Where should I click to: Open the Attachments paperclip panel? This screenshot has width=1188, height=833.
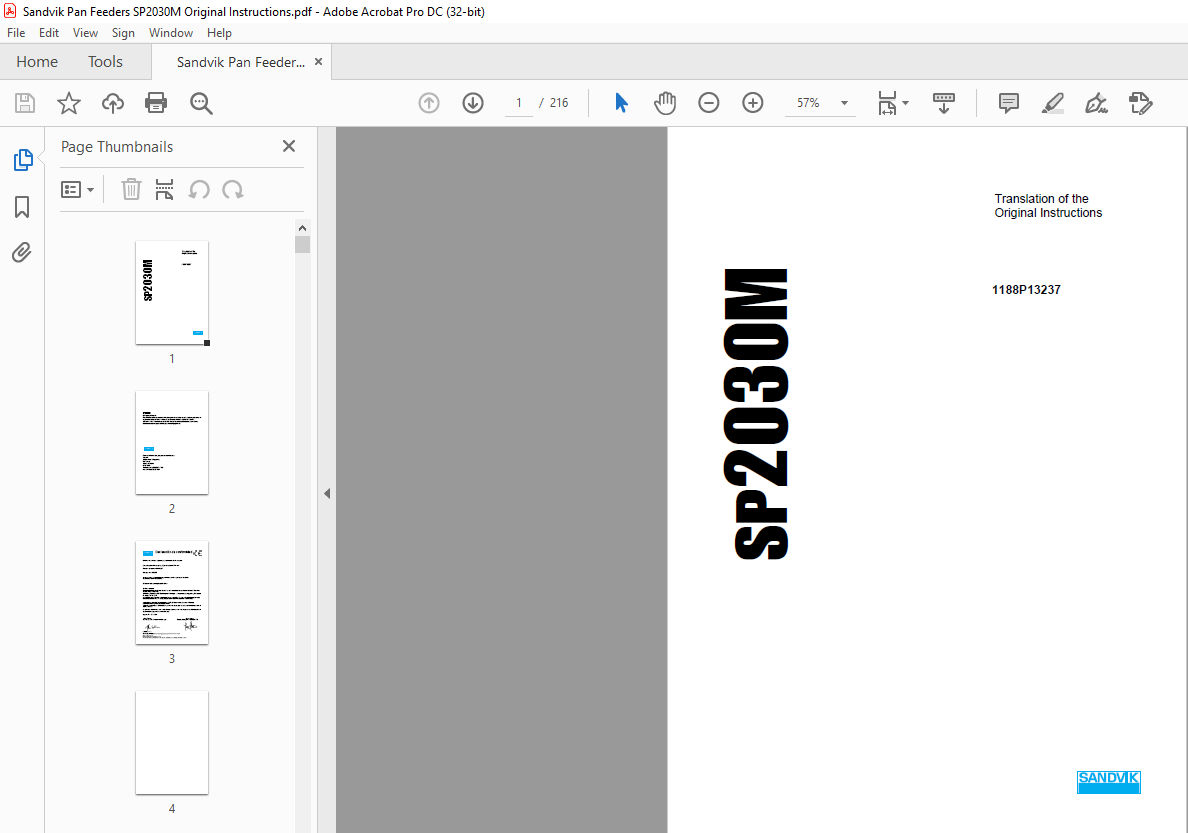pyautogui.click(x=22, y=252)
